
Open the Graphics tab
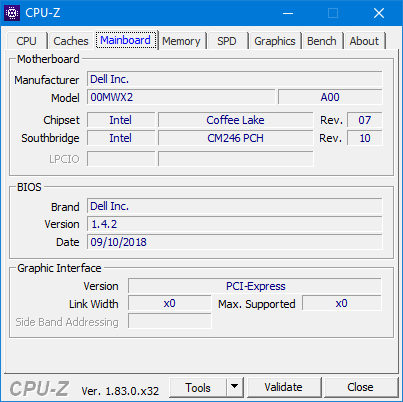[275, 41]
